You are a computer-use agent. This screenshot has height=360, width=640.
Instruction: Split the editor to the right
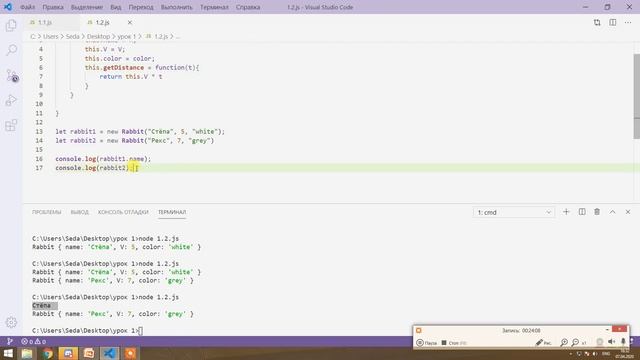pyautogui.click(x=613, y=22)
